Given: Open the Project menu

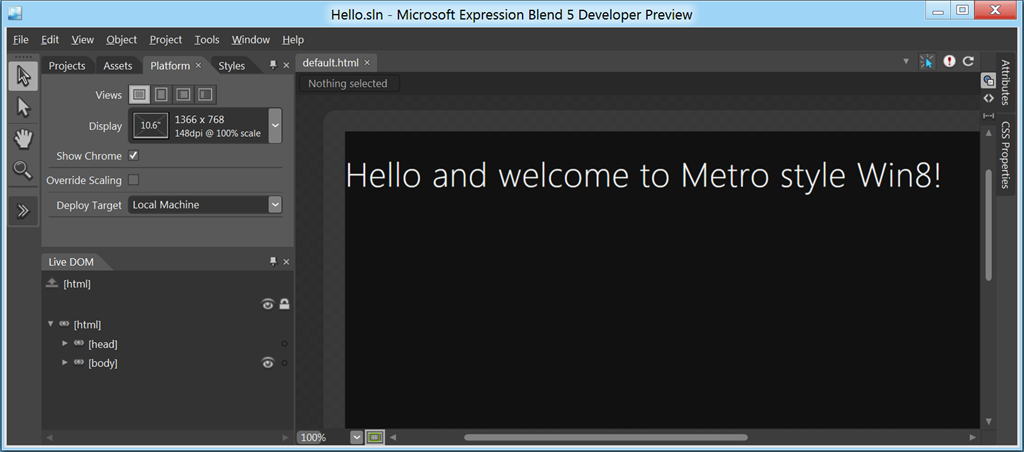Looking at the screenshot, I should (165, 40).
